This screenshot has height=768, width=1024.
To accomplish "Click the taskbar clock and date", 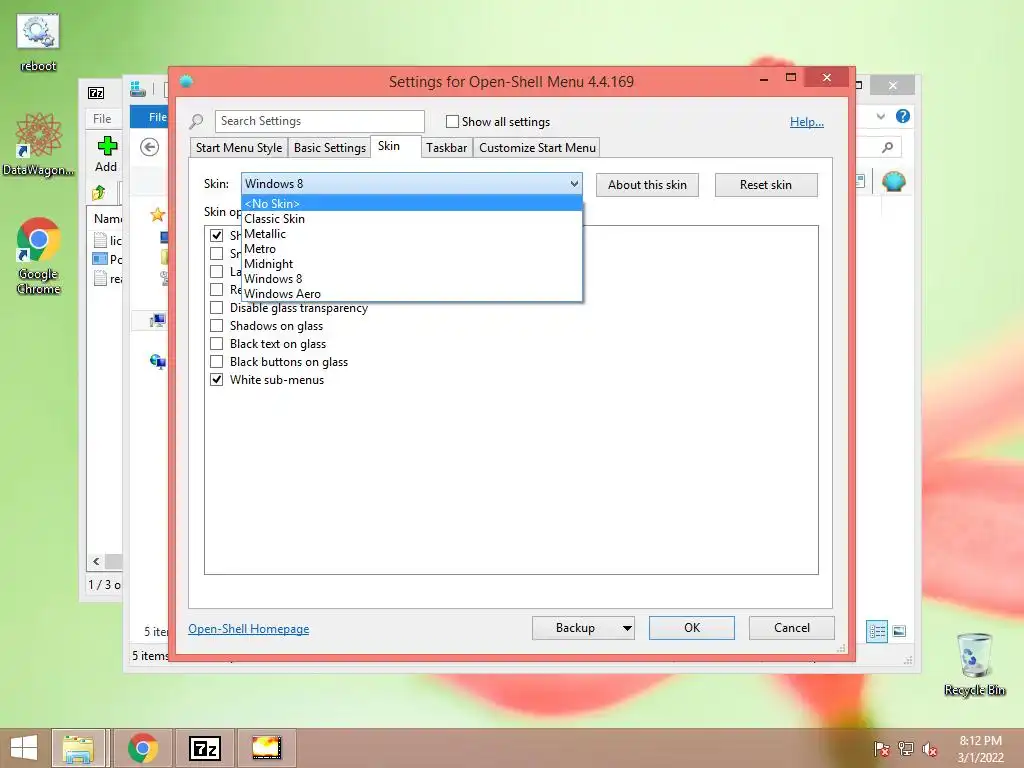I will pyautogui.click(x=980, y=749).
